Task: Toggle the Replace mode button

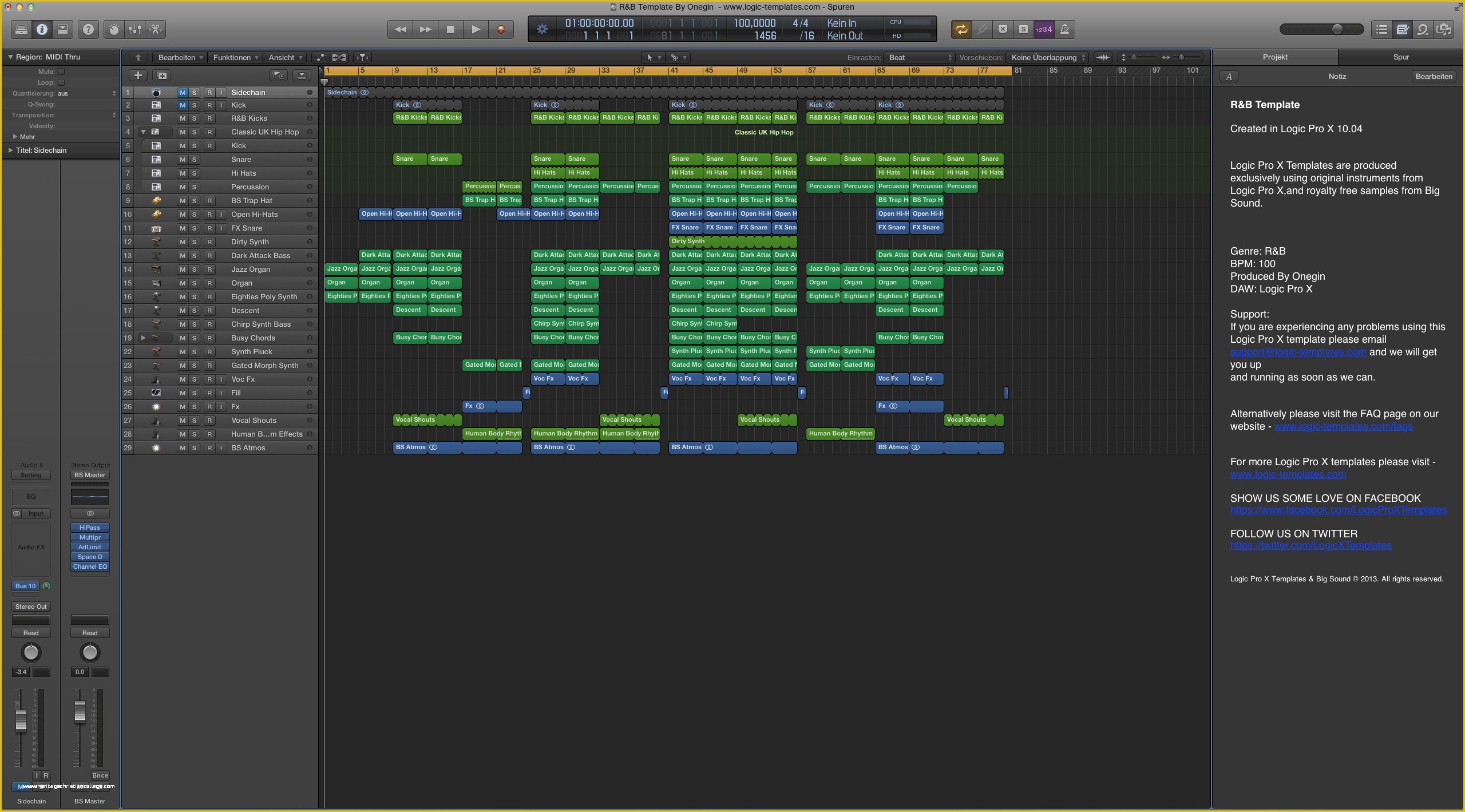Action: 1003,29
